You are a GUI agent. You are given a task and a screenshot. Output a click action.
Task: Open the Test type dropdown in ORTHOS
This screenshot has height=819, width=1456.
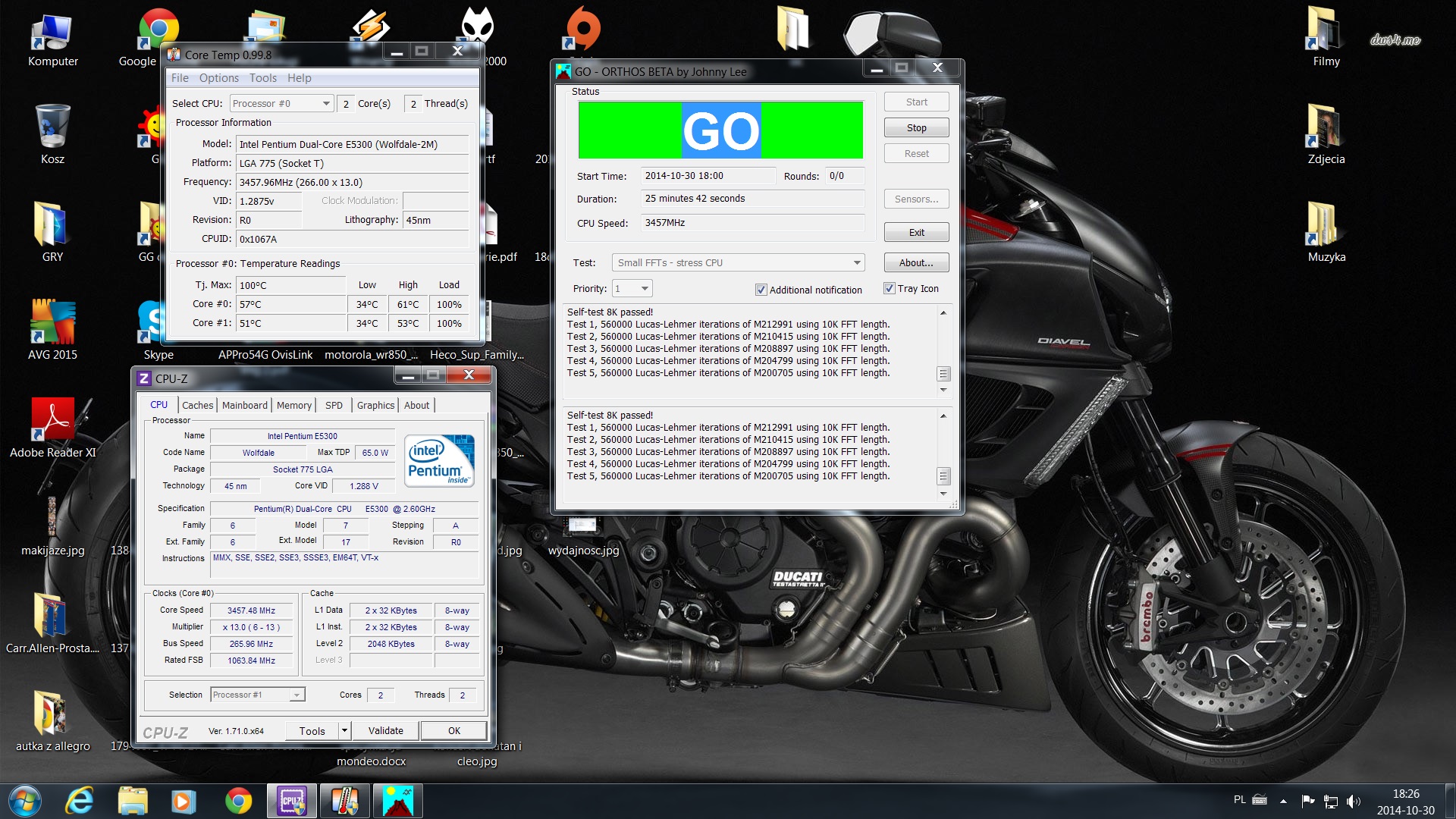tap(857, 263)
